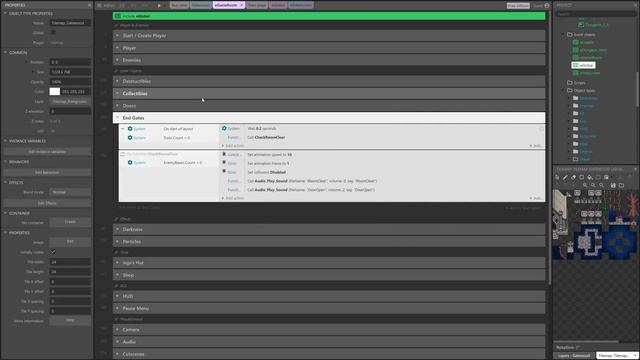The height and width of the screenshot is (360, 640).
Task: Click the eGlobal event sheet icon
Action: (576, 65)
